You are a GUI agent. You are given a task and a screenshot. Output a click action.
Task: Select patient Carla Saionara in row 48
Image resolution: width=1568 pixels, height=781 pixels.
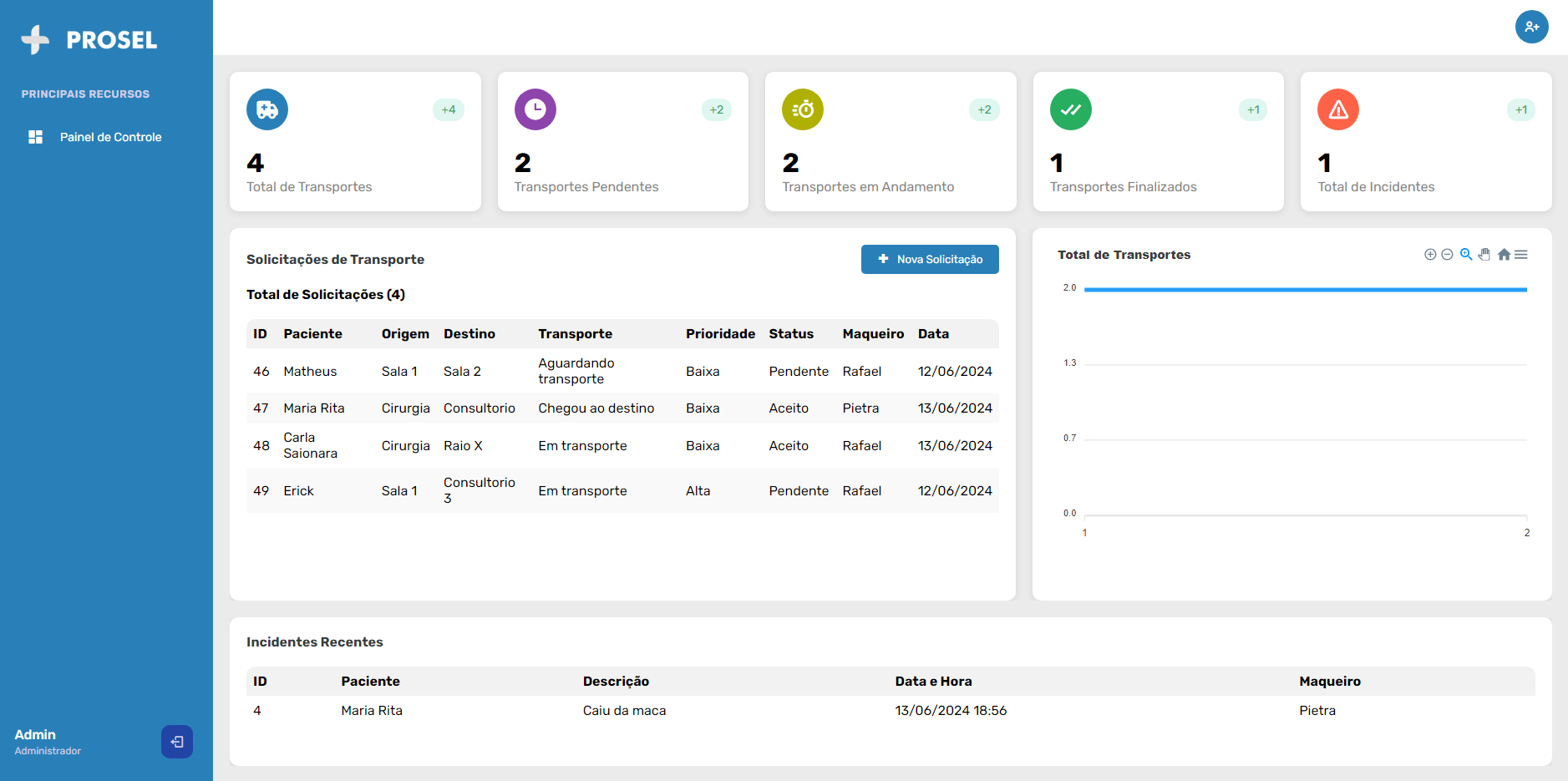[x=310, y=445]
